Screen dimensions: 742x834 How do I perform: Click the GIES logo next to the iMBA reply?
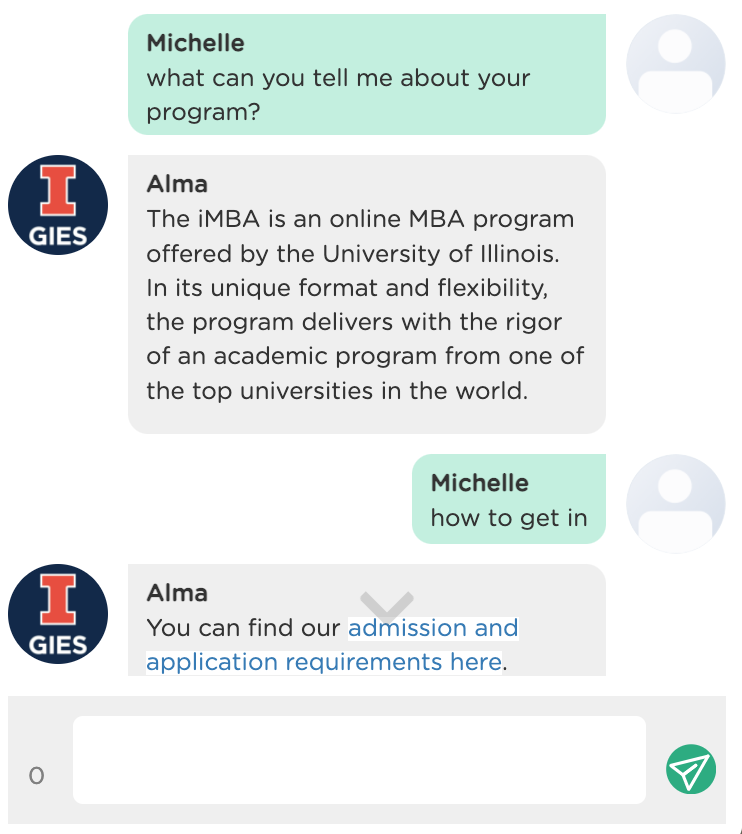coord(58,205)
